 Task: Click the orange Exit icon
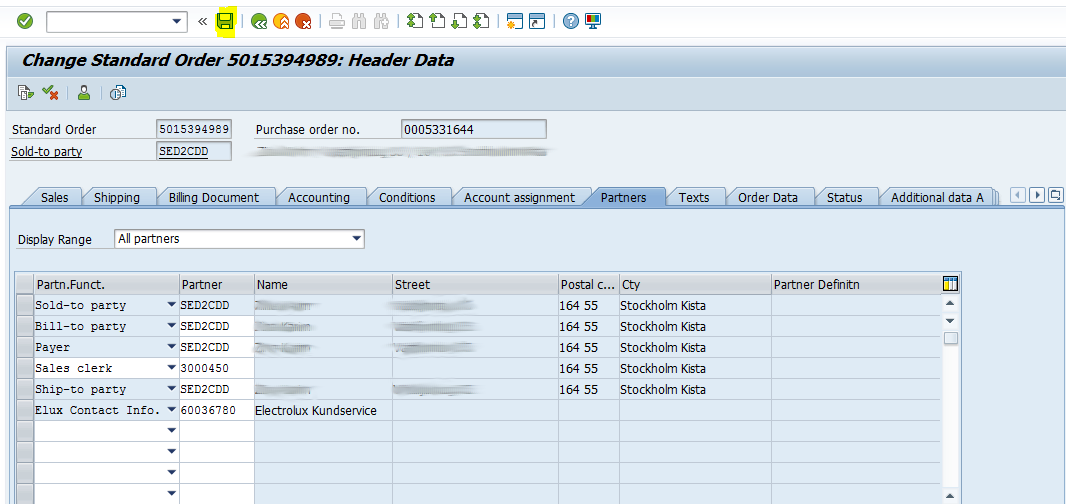[x=281, y=21]
